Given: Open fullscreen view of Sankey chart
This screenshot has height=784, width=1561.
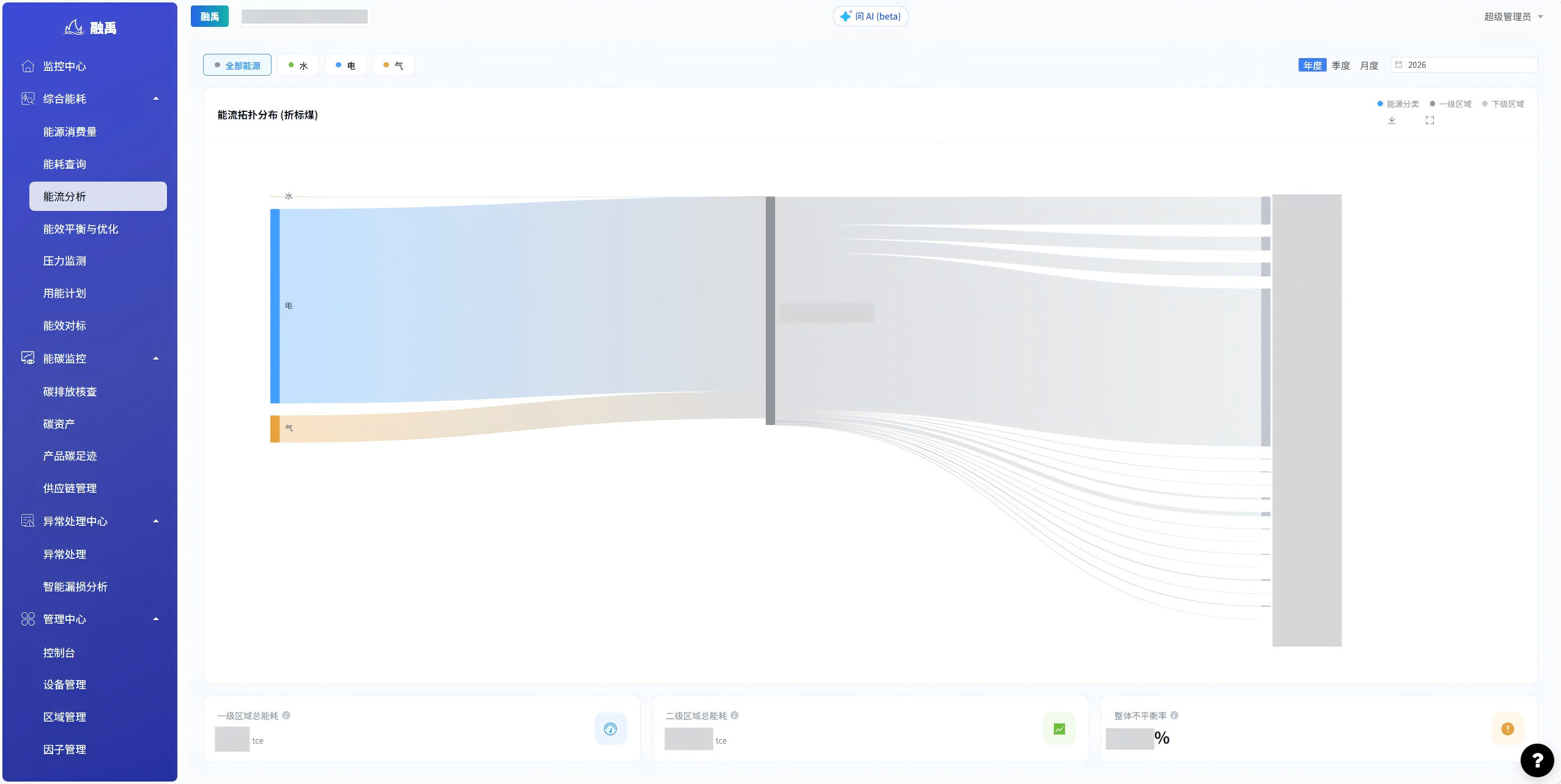Looking at the screenshot, I should 1429,120.
